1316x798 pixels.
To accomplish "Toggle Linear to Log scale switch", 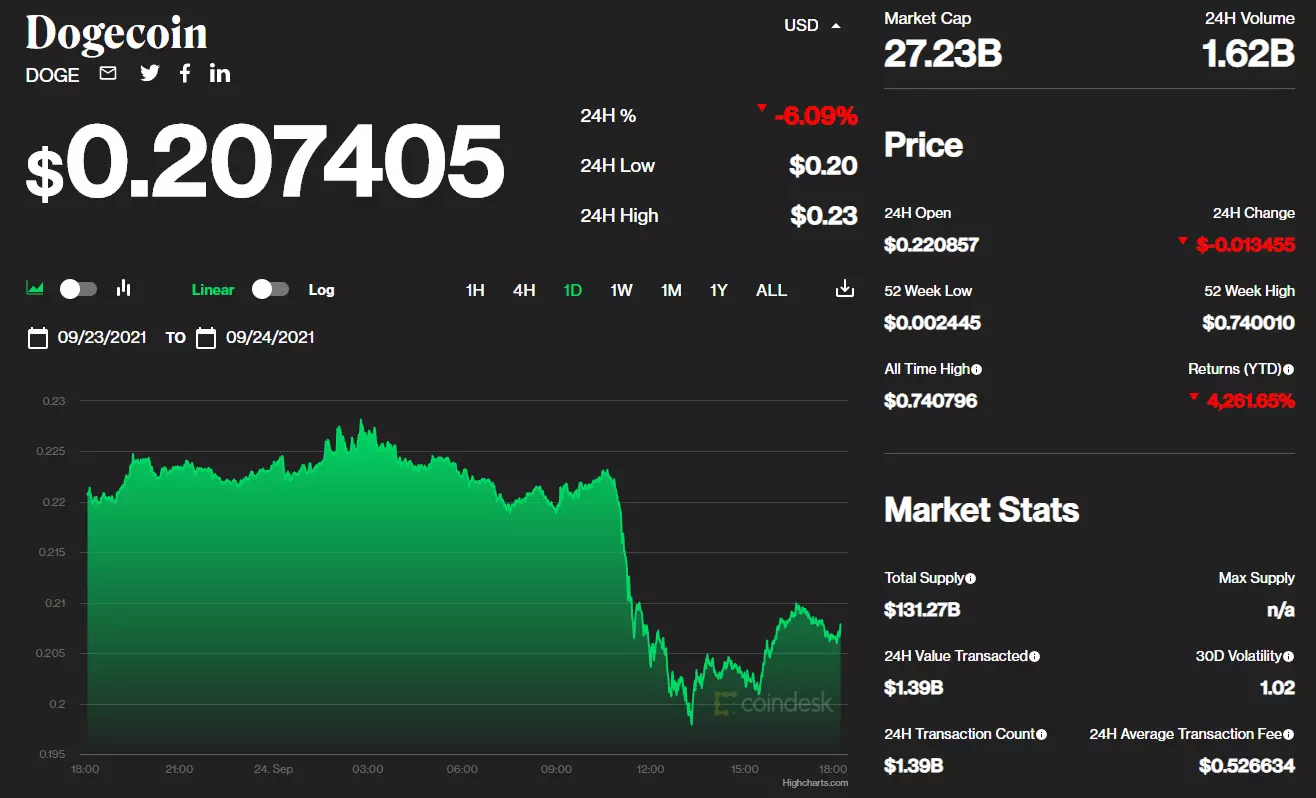I will pyautogui.click(x=271, y=289).
